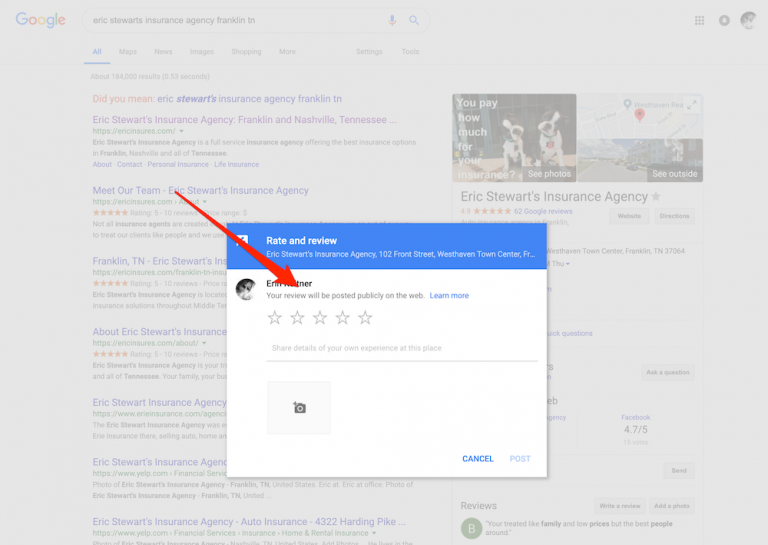Select the second rating star
The width and height of the screenshot is (768, 545).
tap(297, 318)
